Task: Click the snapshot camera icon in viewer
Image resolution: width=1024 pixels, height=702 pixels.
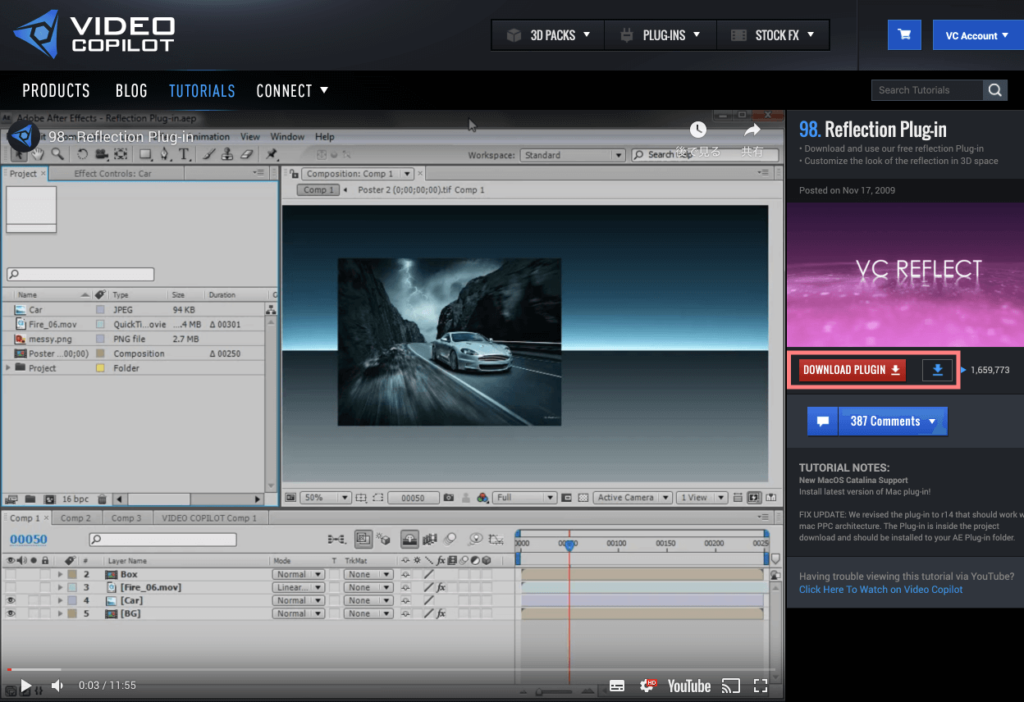Action: (449, 498)
